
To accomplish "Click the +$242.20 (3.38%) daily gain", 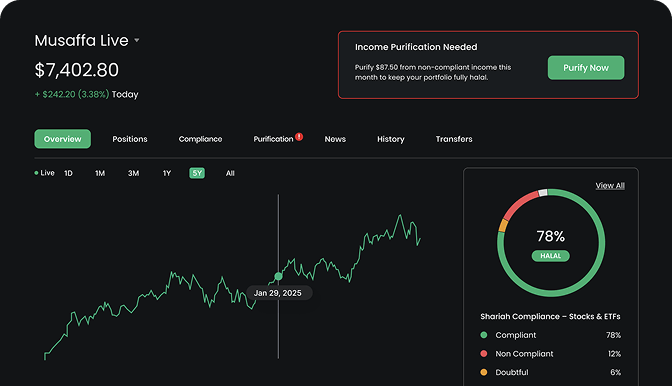I will click(72, 94).
